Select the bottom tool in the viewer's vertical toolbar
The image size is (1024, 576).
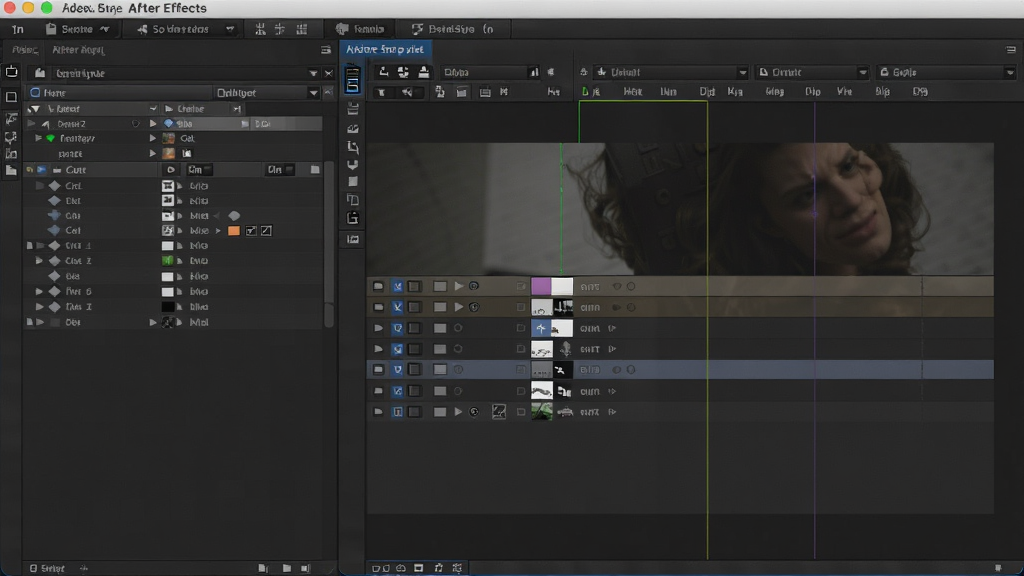[353, 240]
